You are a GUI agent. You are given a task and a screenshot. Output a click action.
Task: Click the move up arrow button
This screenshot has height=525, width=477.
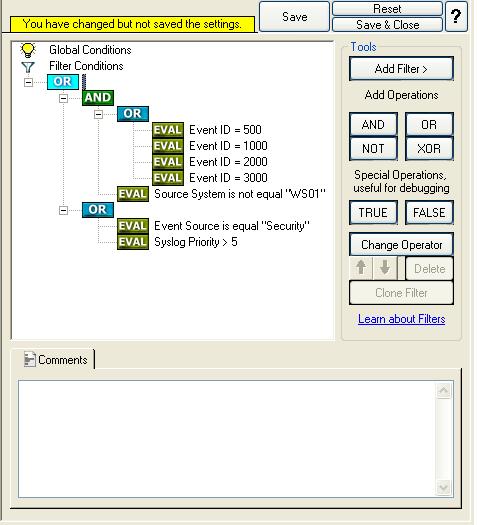[361, 268]
